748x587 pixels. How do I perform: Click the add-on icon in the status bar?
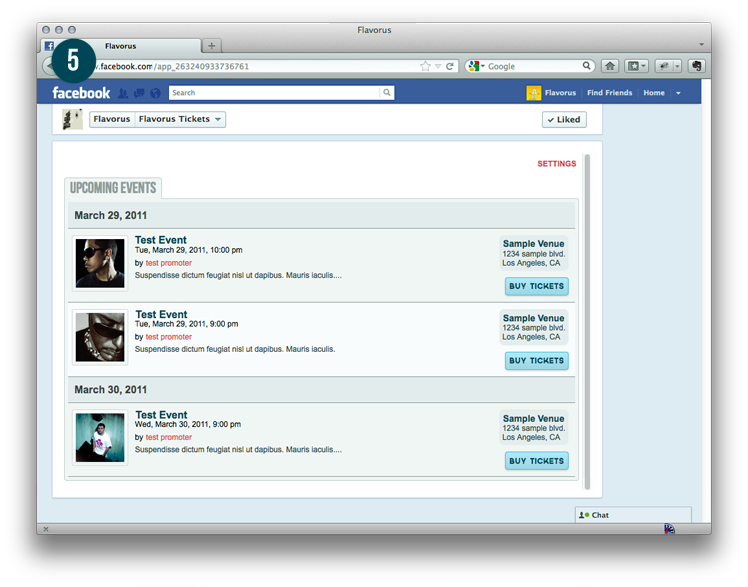point(669,528)
